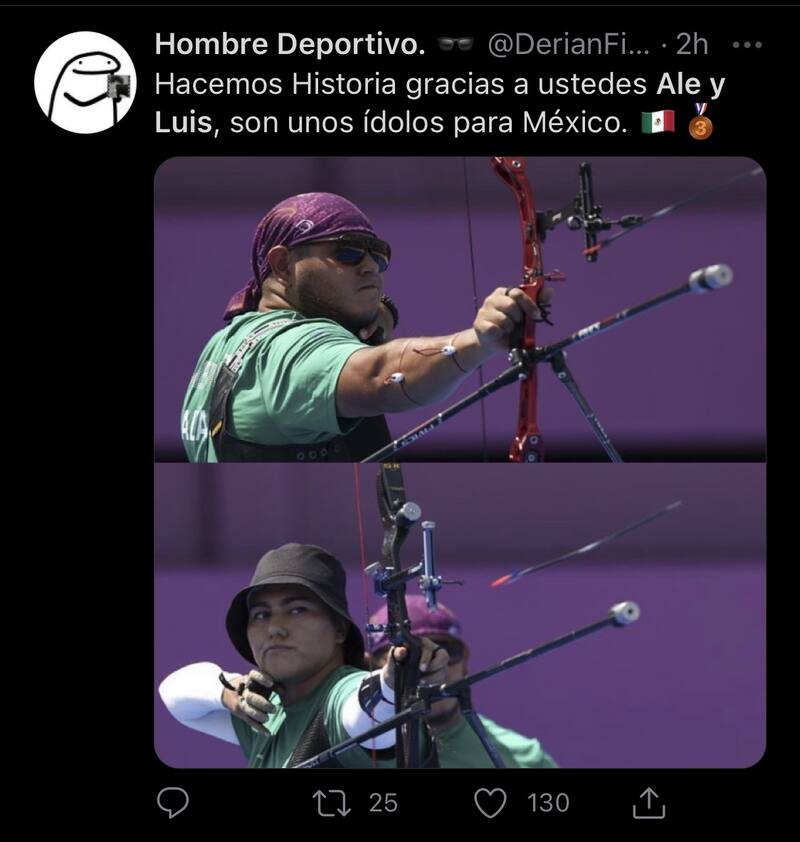Click the 2h tweet timestamp
Image resolution: width=800 pixels, height=842 pixels.
692,45
